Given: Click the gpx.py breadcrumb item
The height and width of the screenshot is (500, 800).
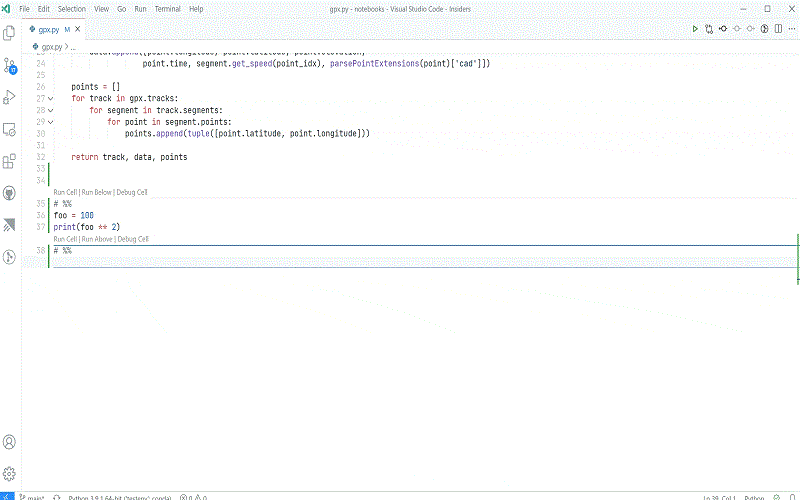Looking at the screenshot, I should [47, 46].
